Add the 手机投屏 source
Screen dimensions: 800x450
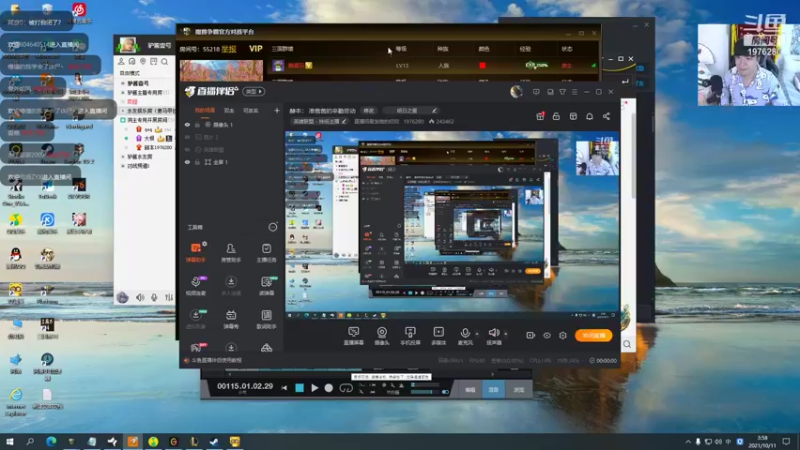(x=410, y=336)
